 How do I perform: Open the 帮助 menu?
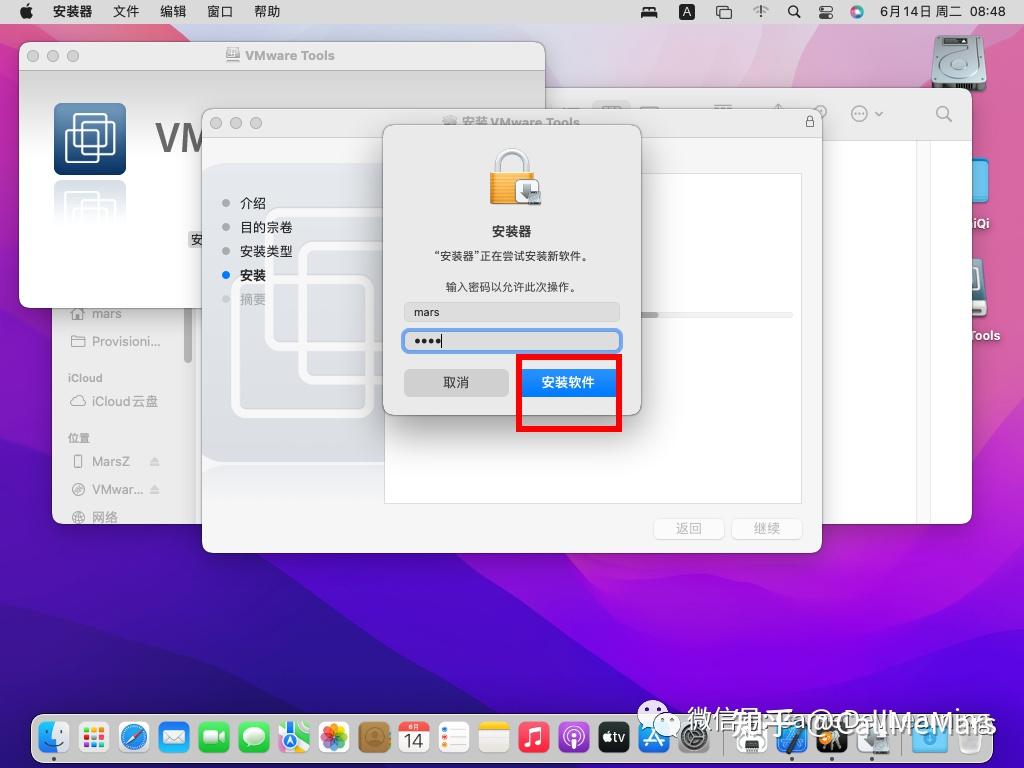[267, 12]
